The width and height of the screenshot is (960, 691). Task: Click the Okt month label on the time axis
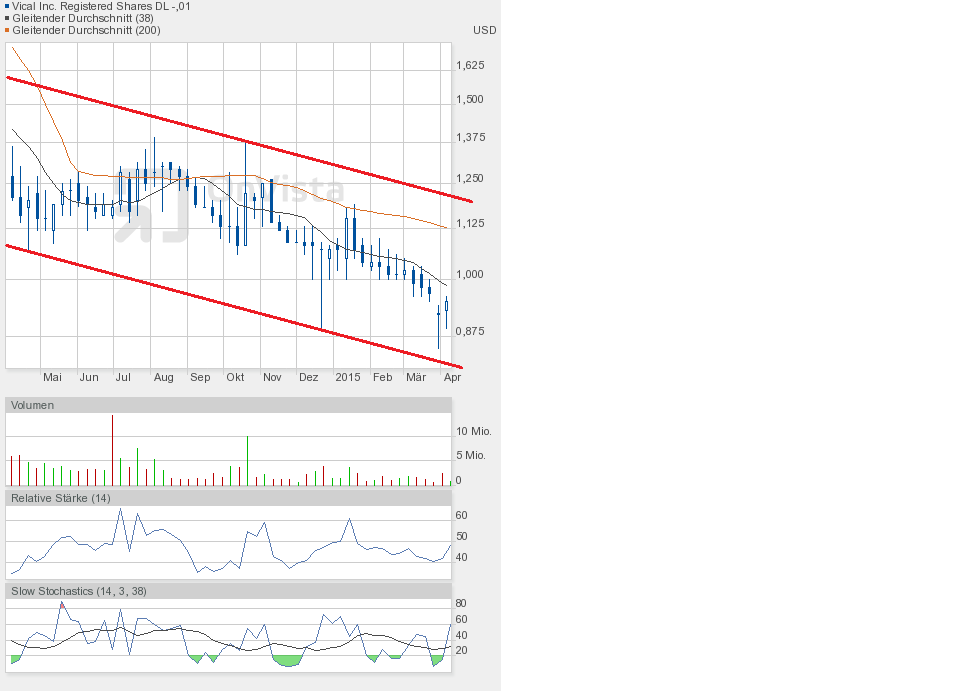point(236,377)
